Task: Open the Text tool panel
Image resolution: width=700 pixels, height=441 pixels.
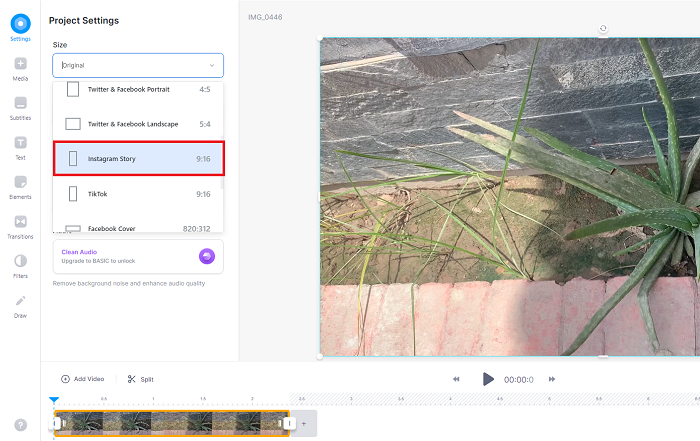Action: (x=21, y=148)
